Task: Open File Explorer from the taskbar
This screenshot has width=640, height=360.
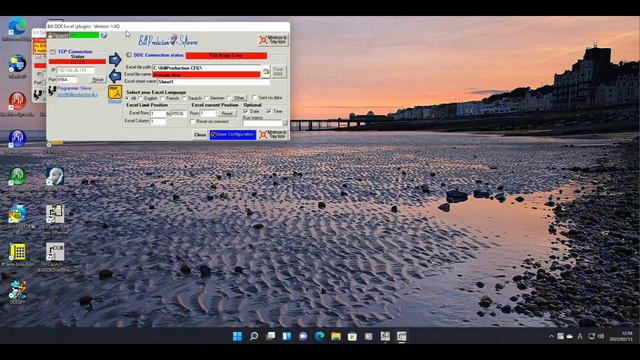Action: [x=336, y=336]
